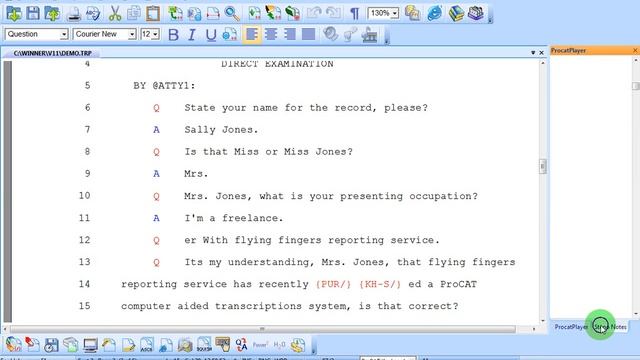640x360 pixels.
Task: Click the down arrow of transcript scrollbar
Action: (x=542, y=321)
